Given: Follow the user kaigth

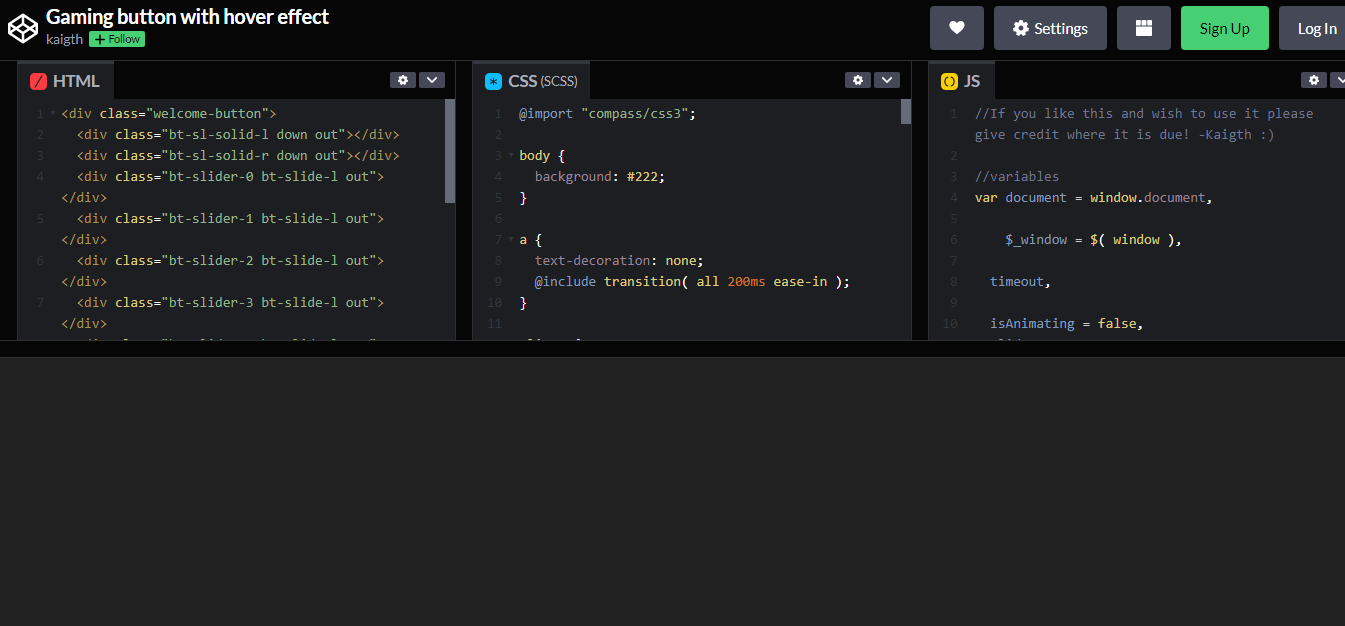Looking at the screenshot, I should click(116, 39).
